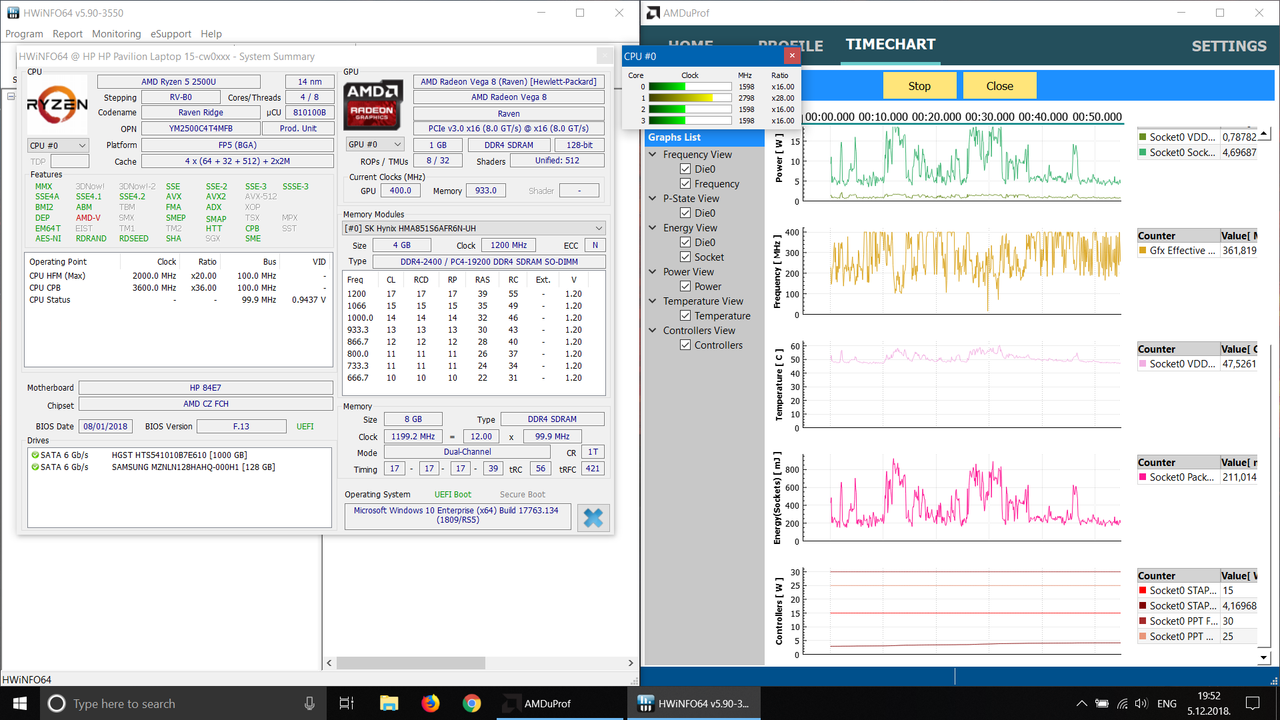
Task: Click the ENG input language indicator
Action: [x=1167, y=704]
